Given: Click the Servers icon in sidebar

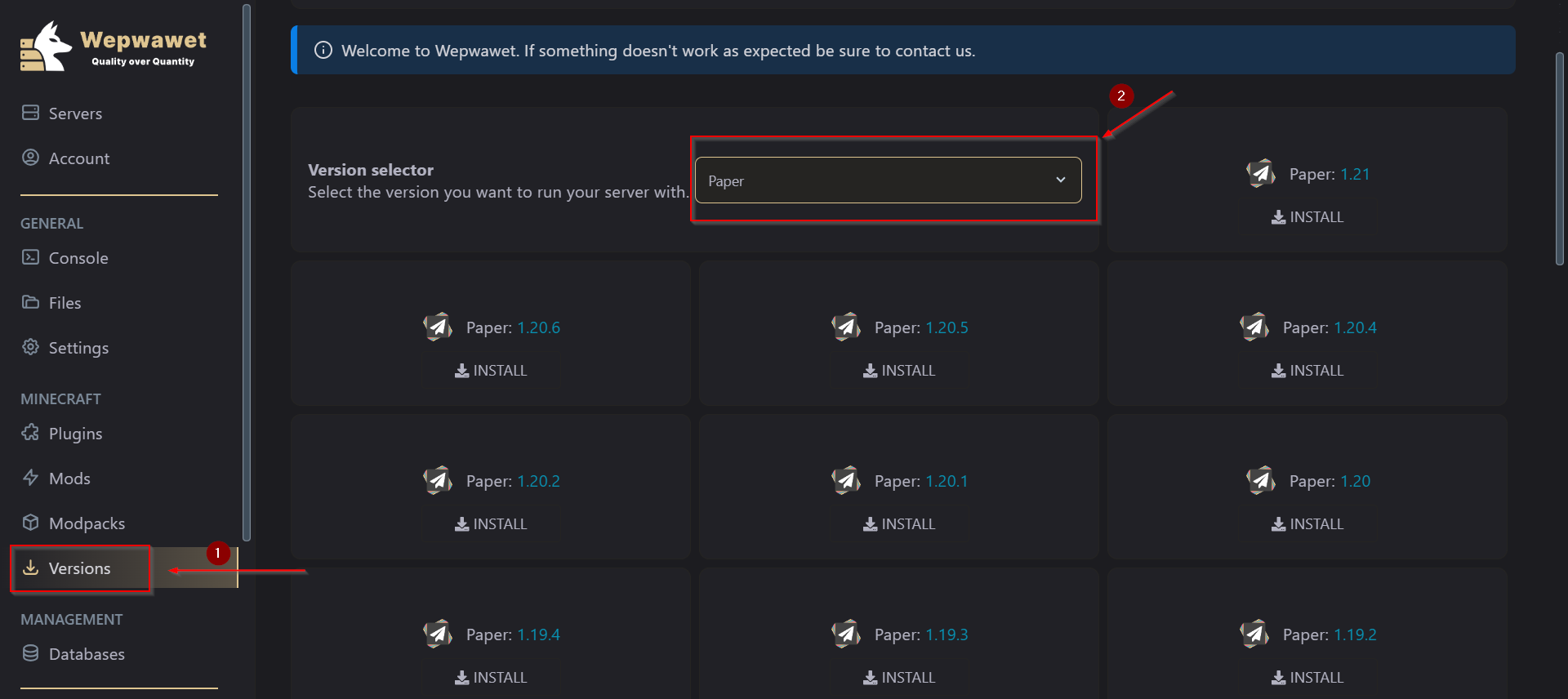Looking at the screenshot, I should tap(30, 113).
